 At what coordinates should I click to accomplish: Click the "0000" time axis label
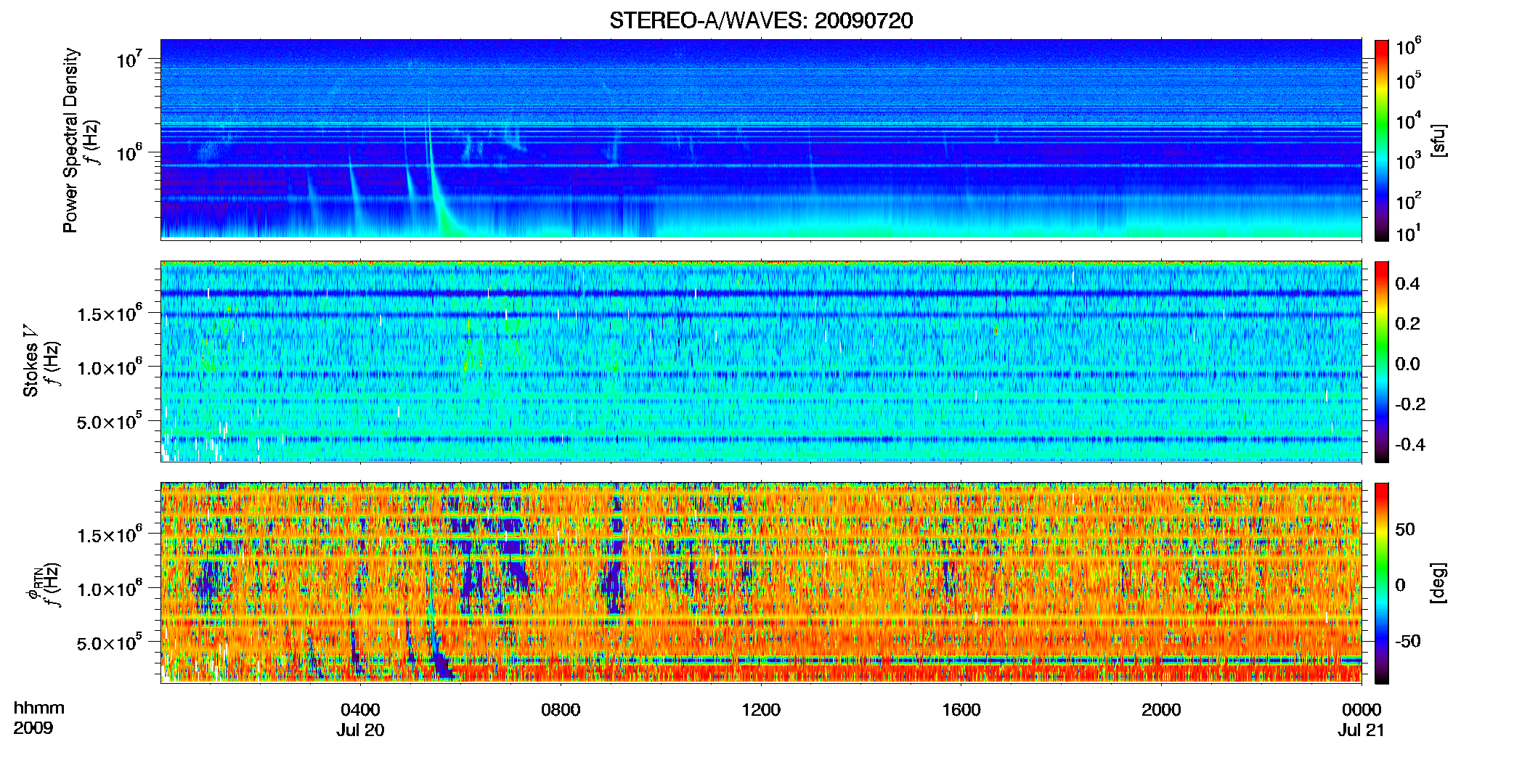click(x=1362, y=709)
